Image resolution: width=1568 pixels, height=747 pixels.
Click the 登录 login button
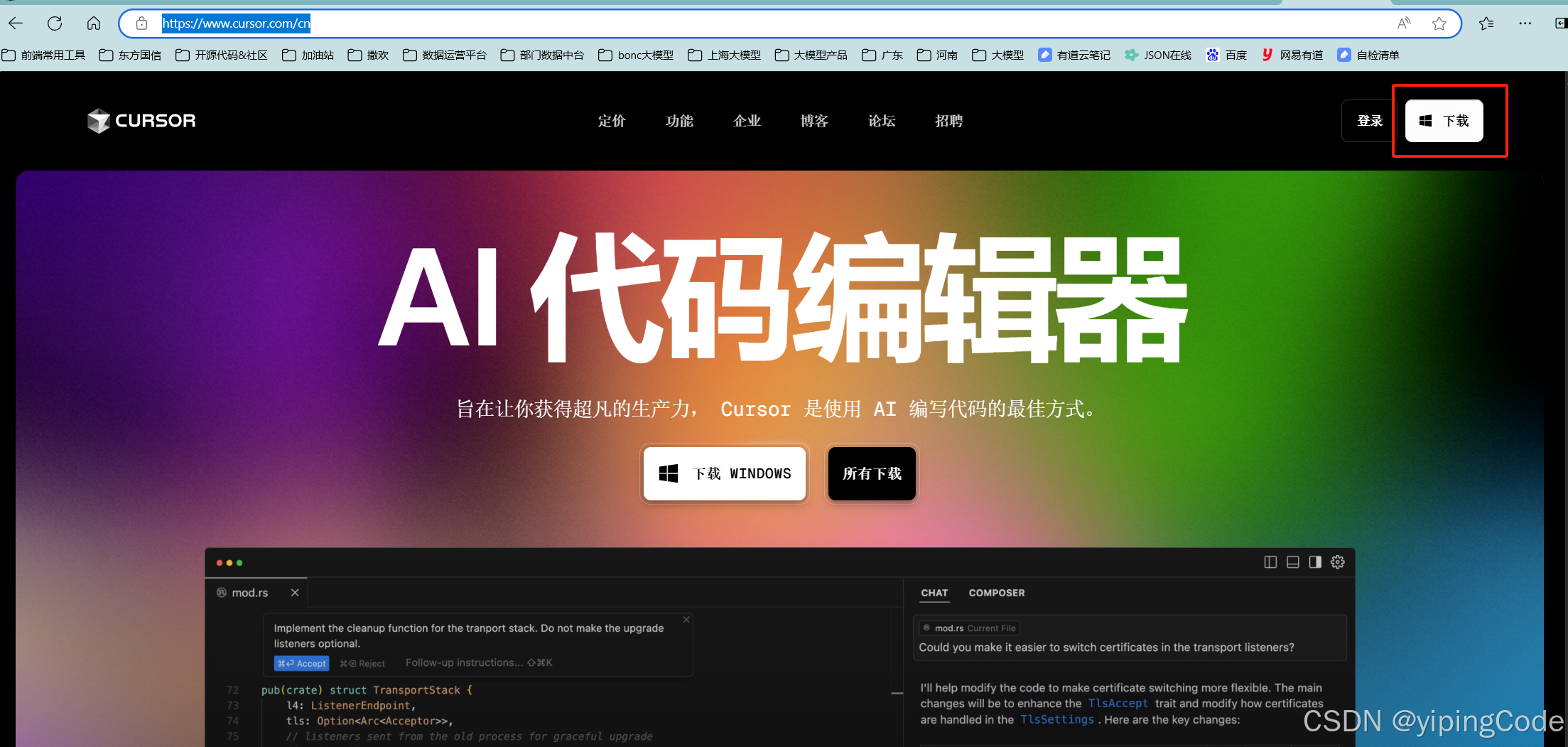(1369, 121)
